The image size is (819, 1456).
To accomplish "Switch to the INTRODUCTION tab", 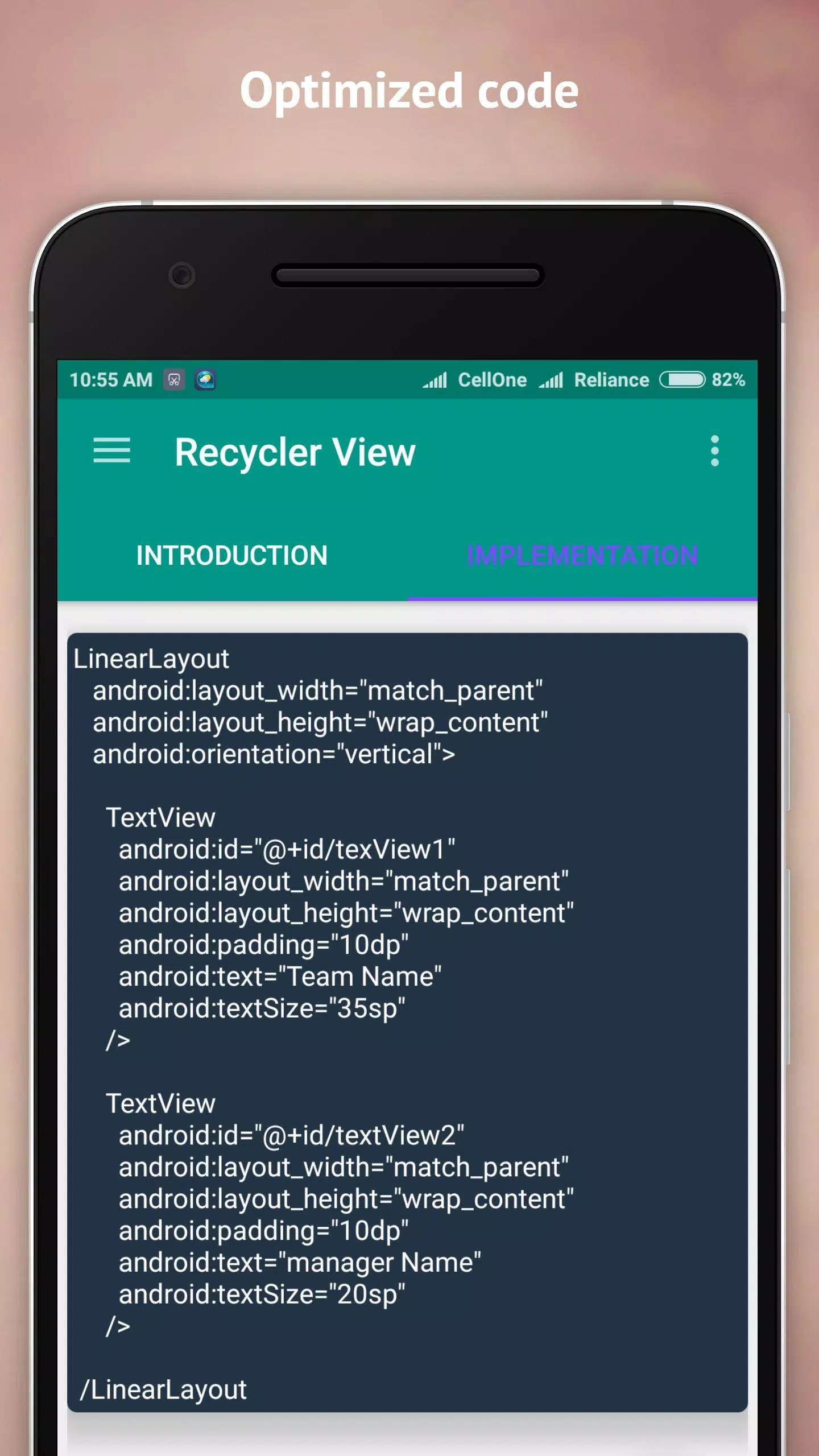I will pos(232,556).
